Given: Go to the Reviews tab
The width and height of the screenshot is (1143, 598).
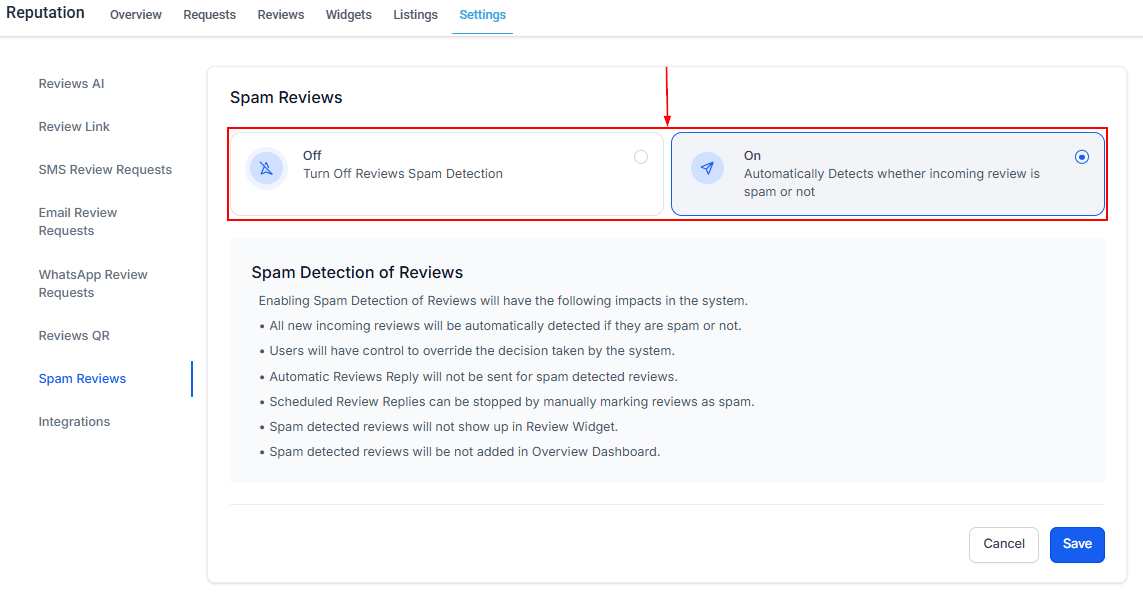Looking at the screenshot, I should 281,15.
